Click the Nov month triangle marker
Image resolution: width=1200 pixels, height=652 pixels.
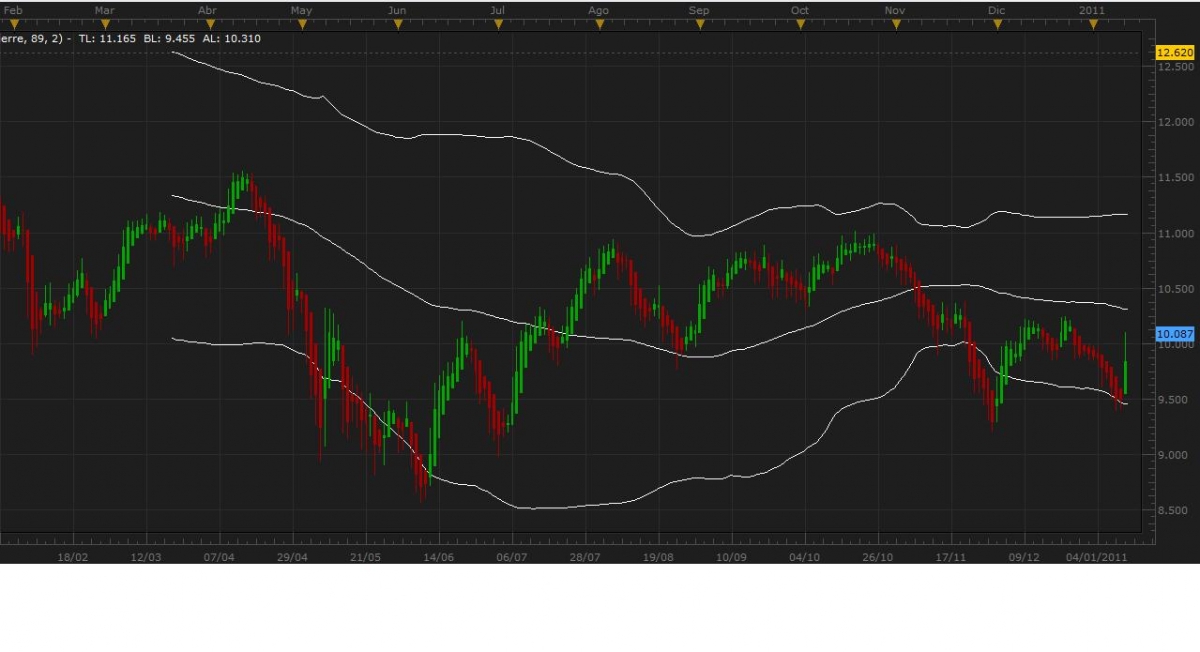tap(895, 23)
